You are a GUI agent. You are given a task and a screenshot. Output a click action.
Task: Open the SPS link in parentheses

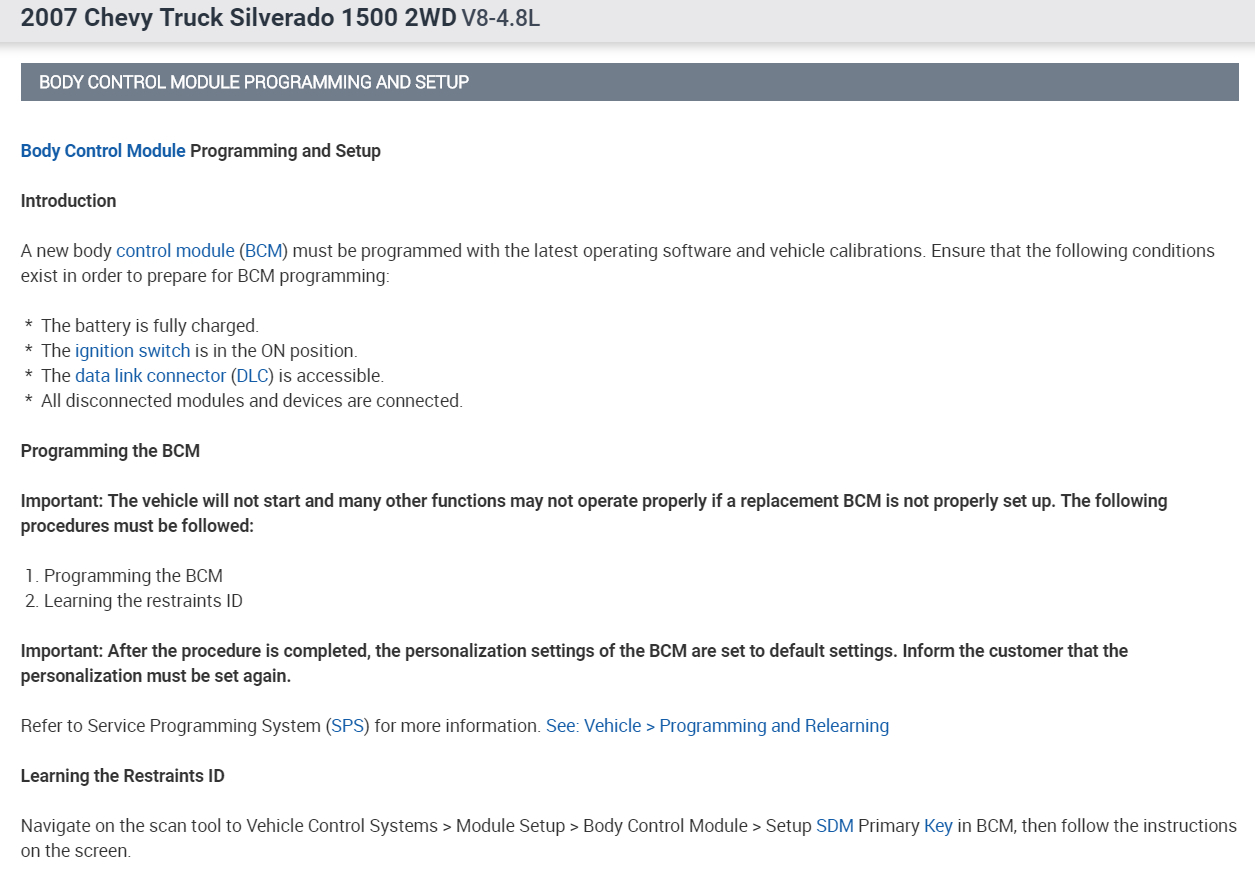tap(348, 726)
